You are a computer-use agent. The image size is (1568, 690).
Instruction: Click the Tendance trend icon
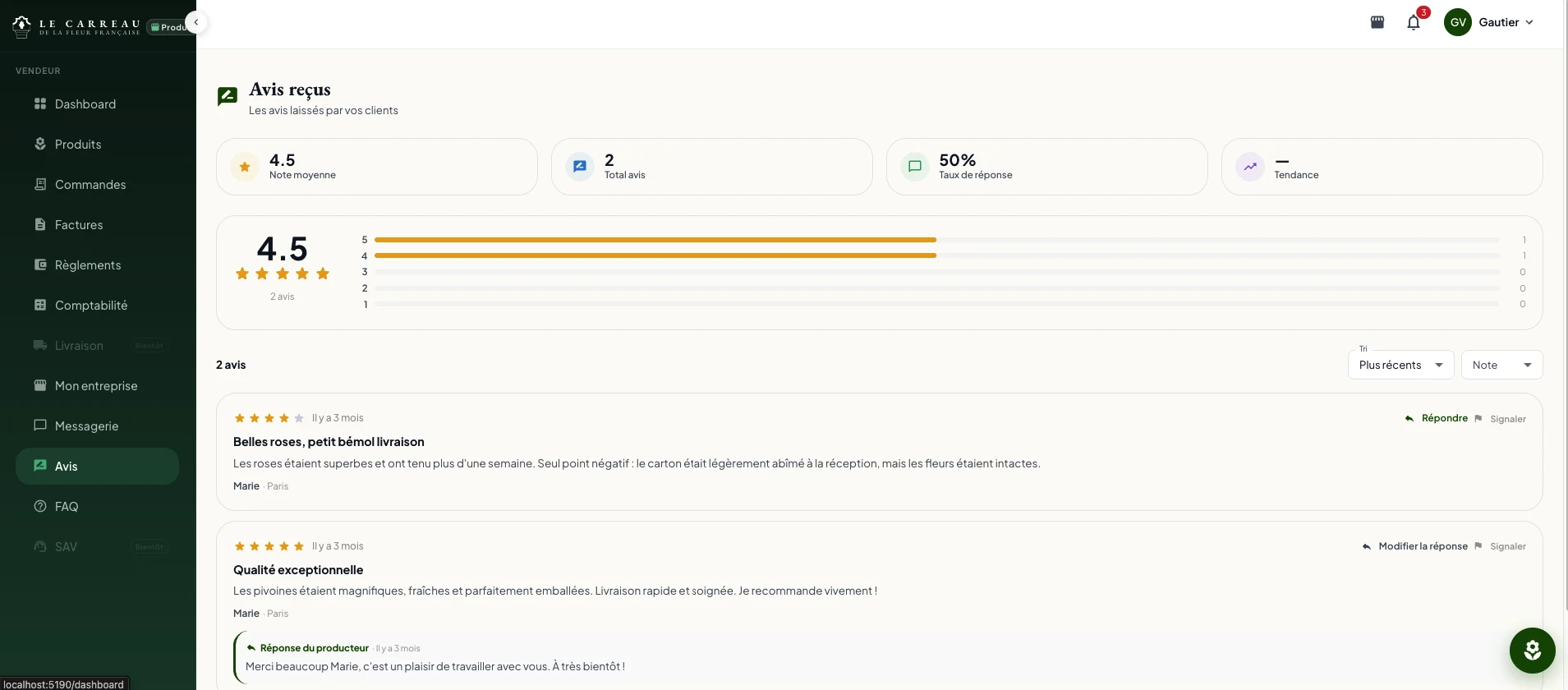tap(1250, 167)
